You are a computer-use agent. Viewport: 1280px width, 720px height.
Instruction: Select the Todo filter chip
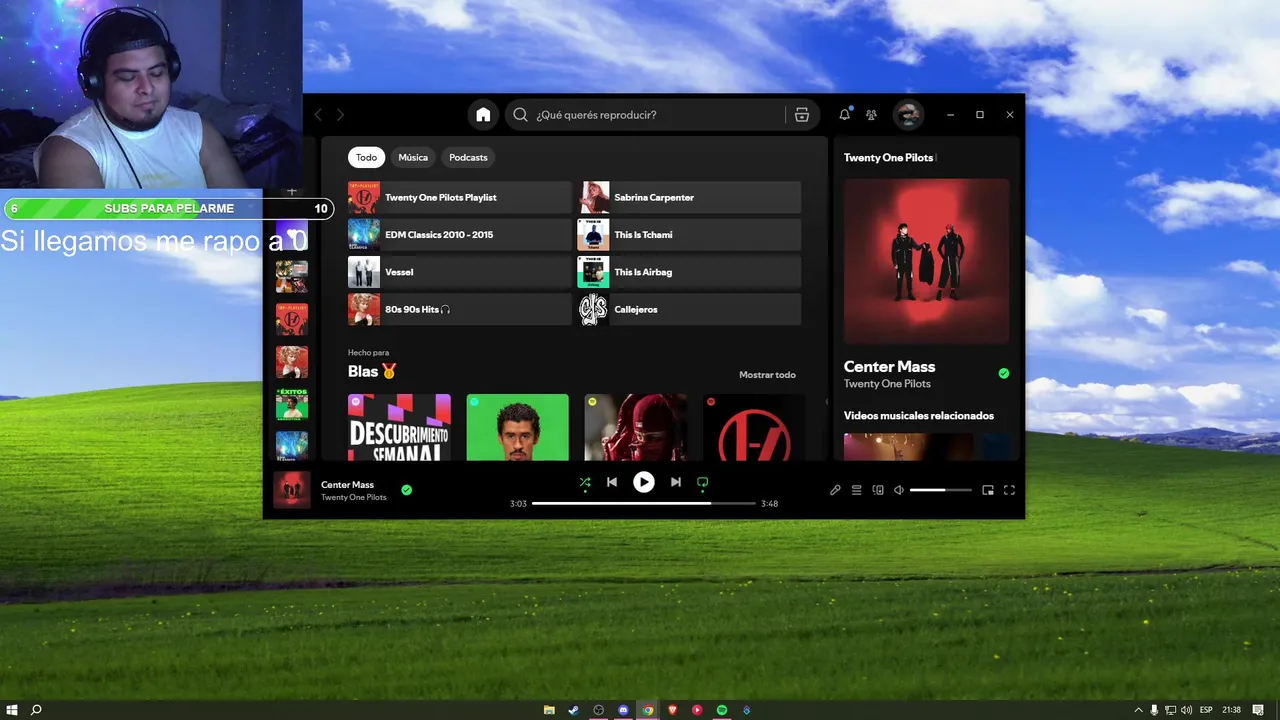366,157
